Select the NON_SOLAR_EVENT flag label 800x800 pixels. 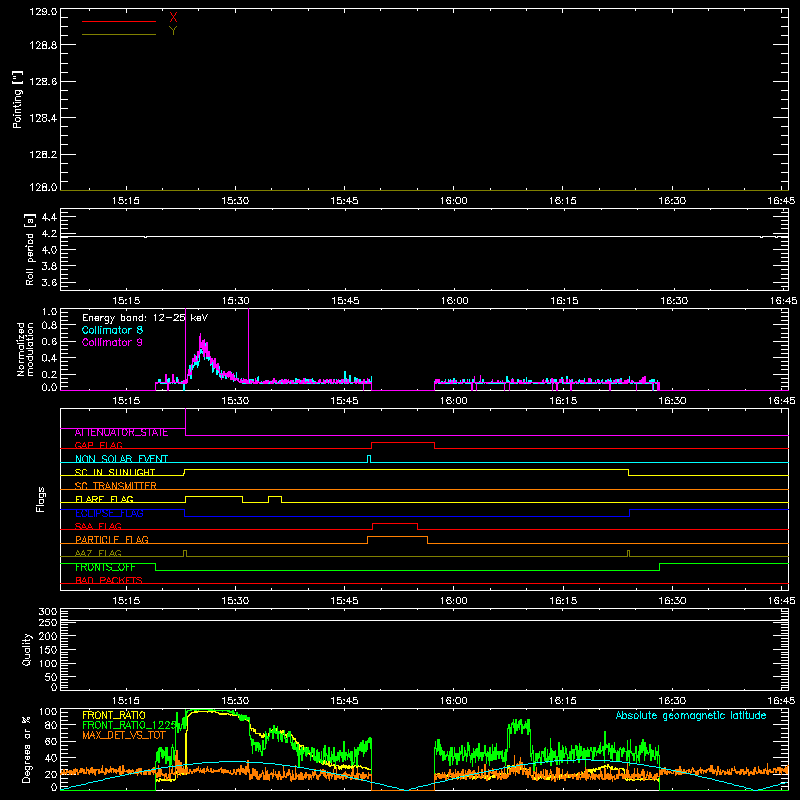[121, 459]
